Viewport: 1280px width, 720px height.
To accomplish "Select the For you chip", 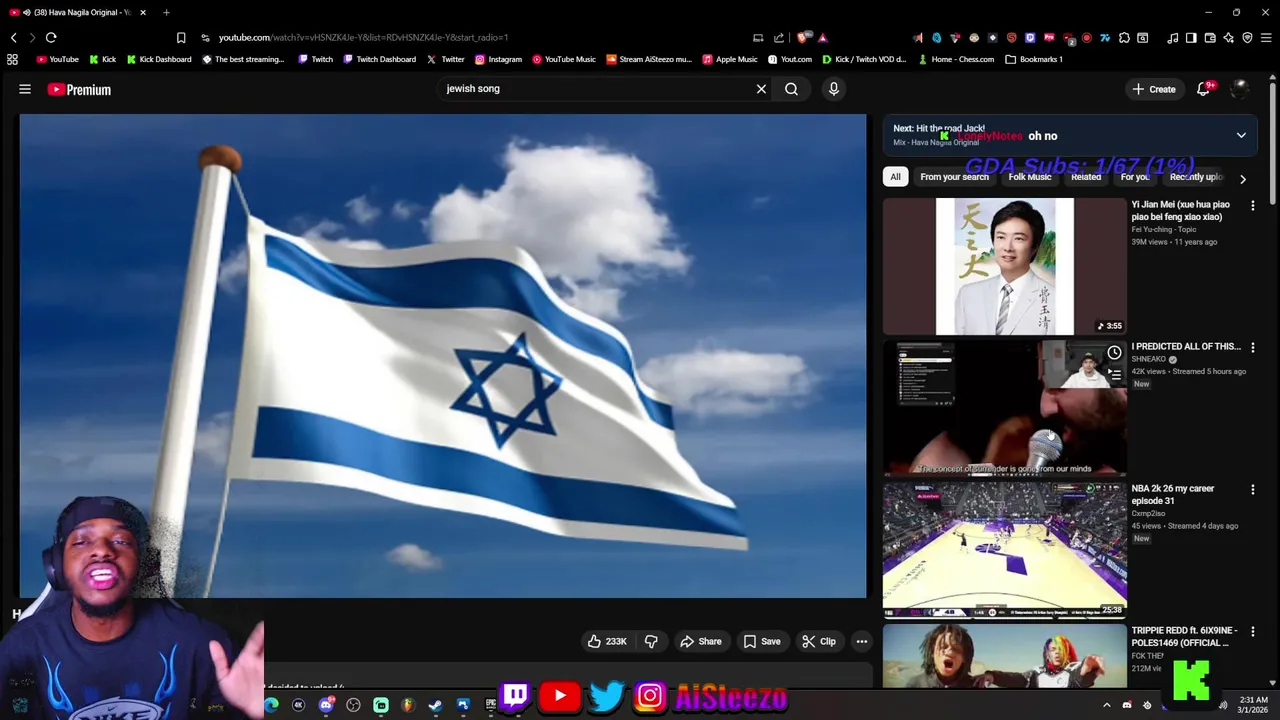I will [1135, 177].
